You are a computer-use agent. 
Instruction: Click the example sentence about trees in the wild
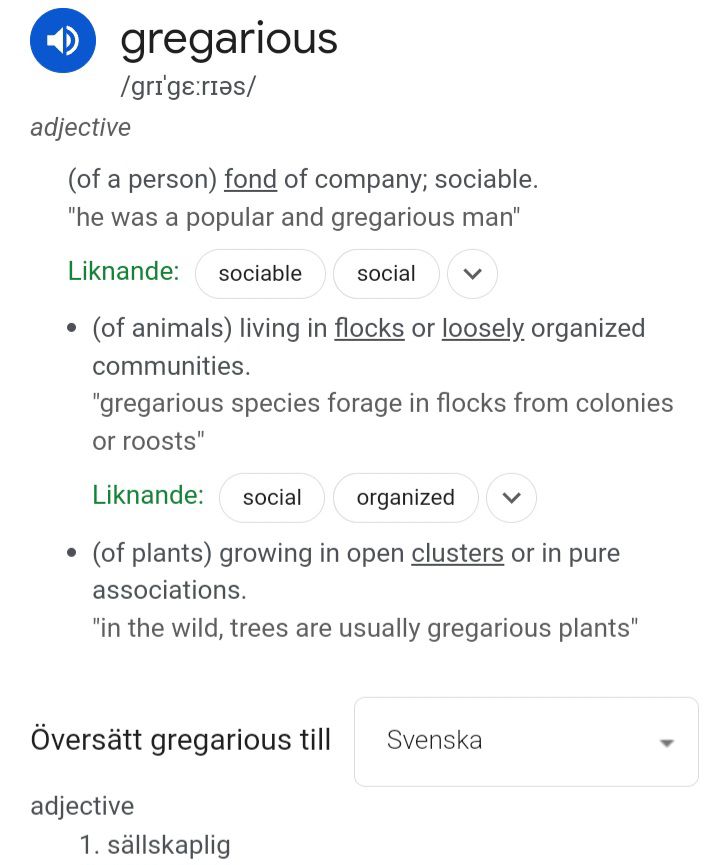pos(365,628)
